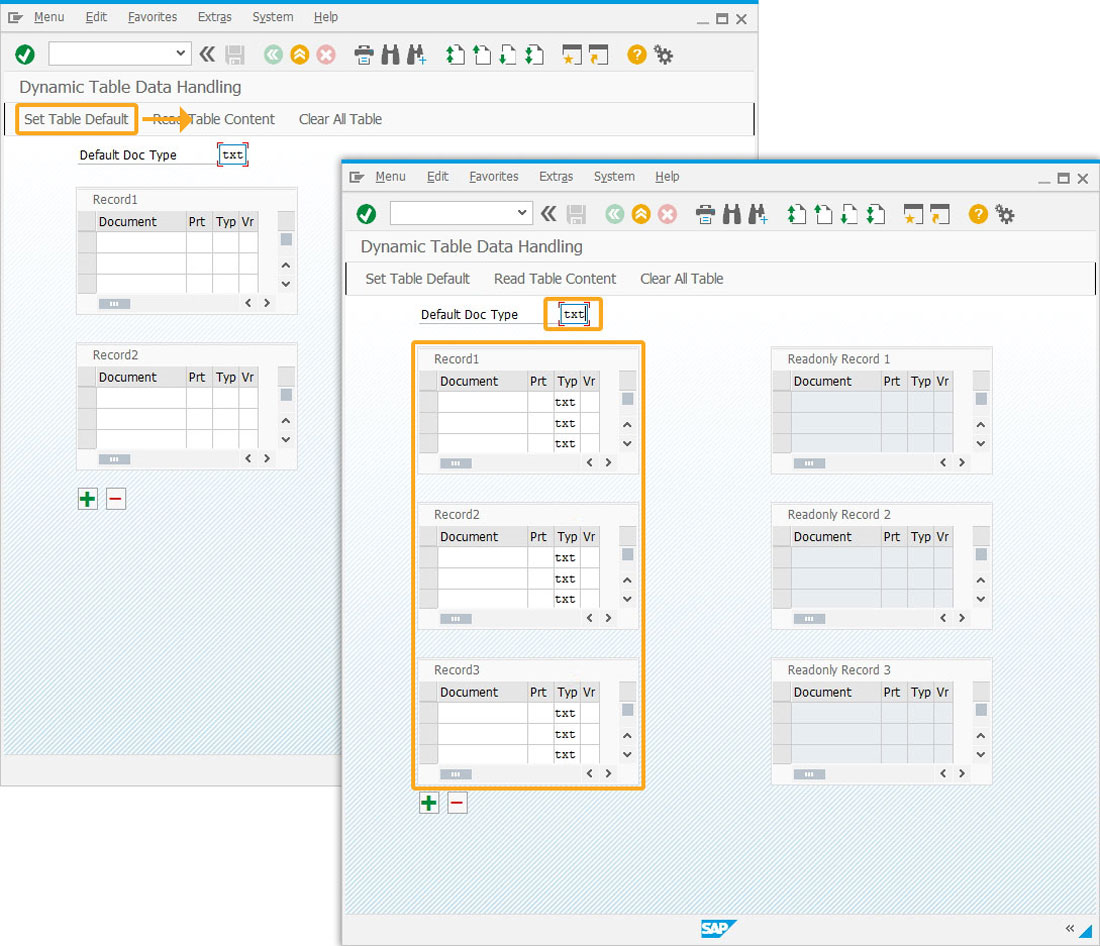Click horizontal scrollbar thumb of Readonly Record 3
The width and height of the screenshot is (1100, 946).
click(809, 774)
